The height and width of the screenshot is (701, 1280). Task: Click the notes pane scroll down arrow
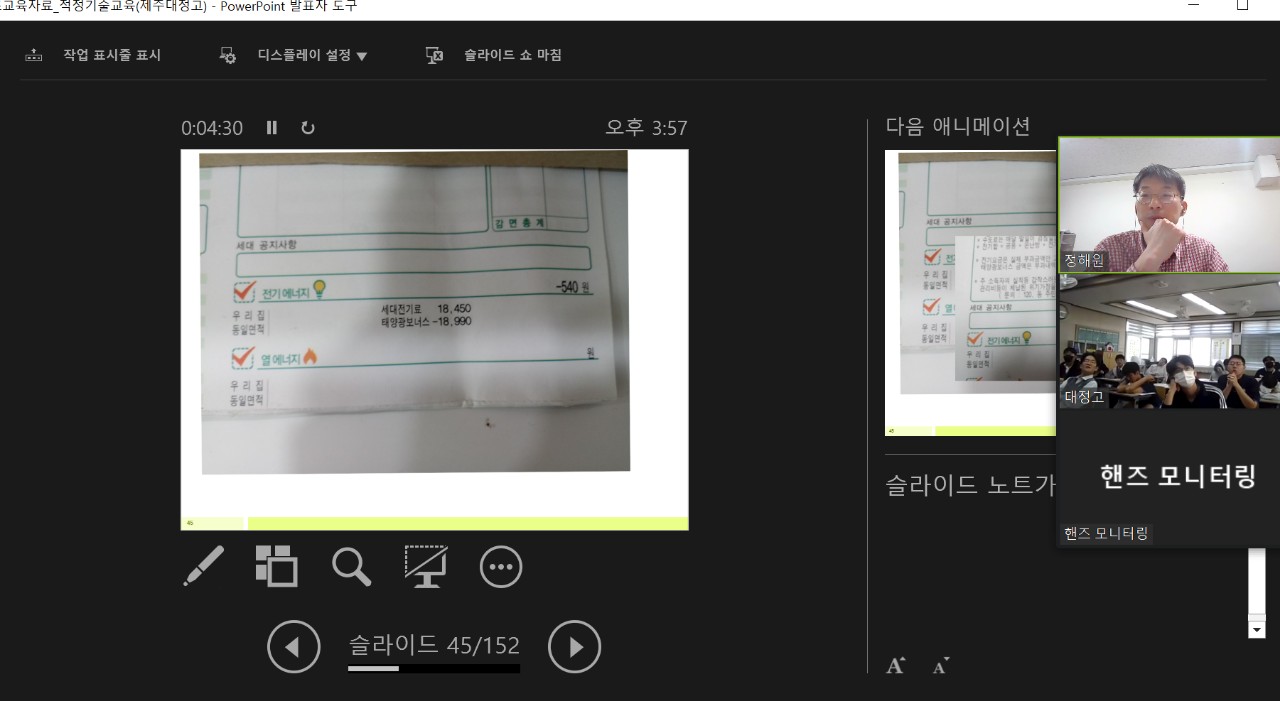(1257, 630)
